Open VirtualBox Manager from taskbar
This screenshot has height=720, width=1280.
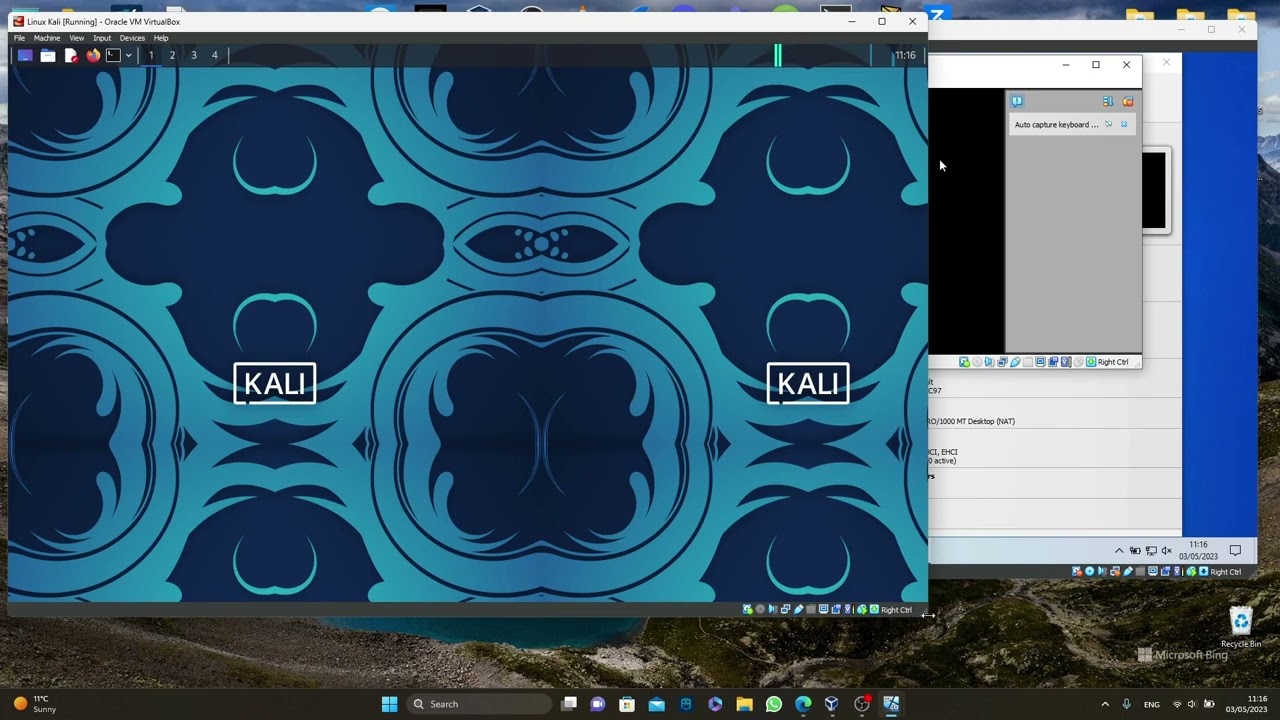point(831,704)
